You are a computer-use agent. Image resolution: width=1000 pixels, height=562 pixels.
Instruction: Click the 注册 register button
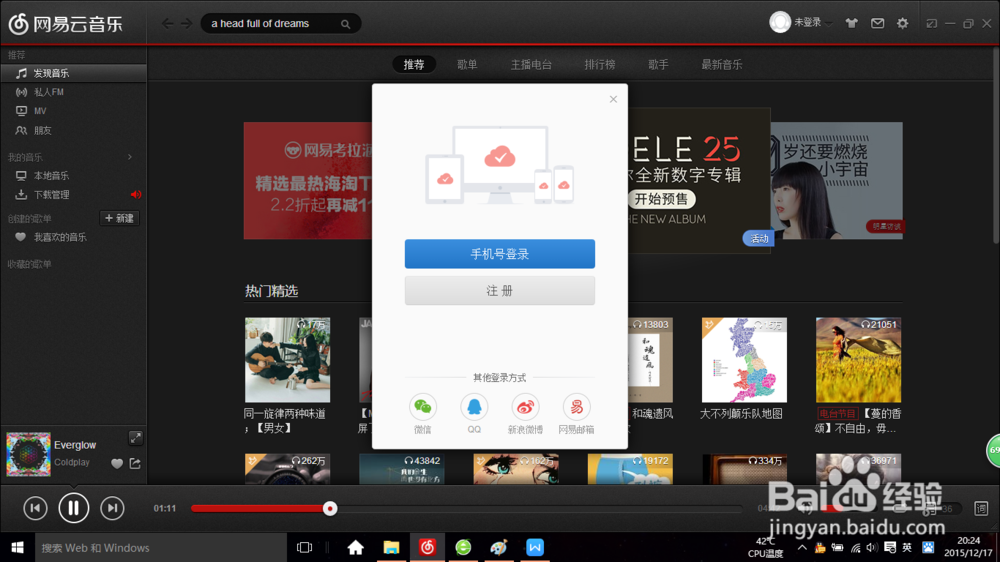[x=499, y=291]
